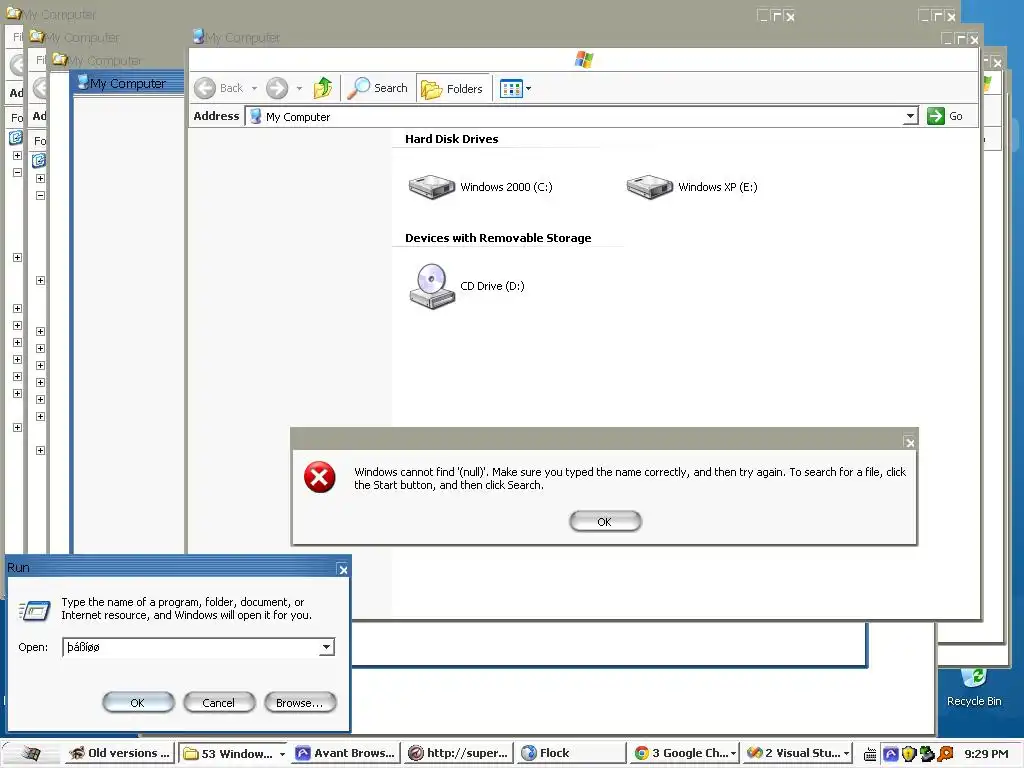Switch to the Flock taskbar button
Screen dimensions: 1024x768
(571, 754)
